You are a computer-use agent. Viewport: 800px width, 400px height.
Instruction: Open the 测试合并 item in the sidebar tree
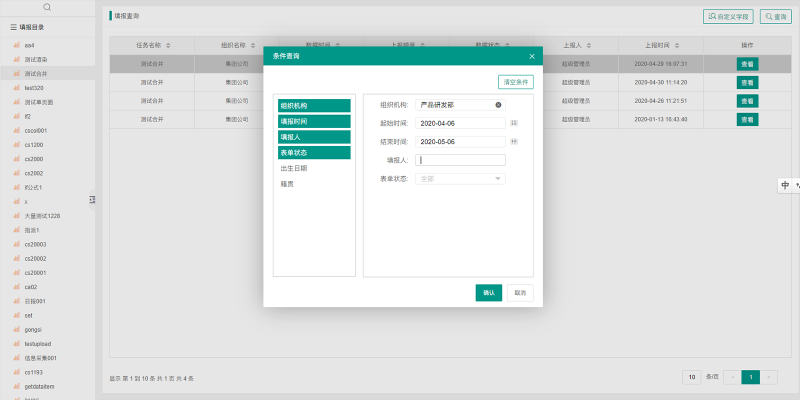tap(36, 73)
